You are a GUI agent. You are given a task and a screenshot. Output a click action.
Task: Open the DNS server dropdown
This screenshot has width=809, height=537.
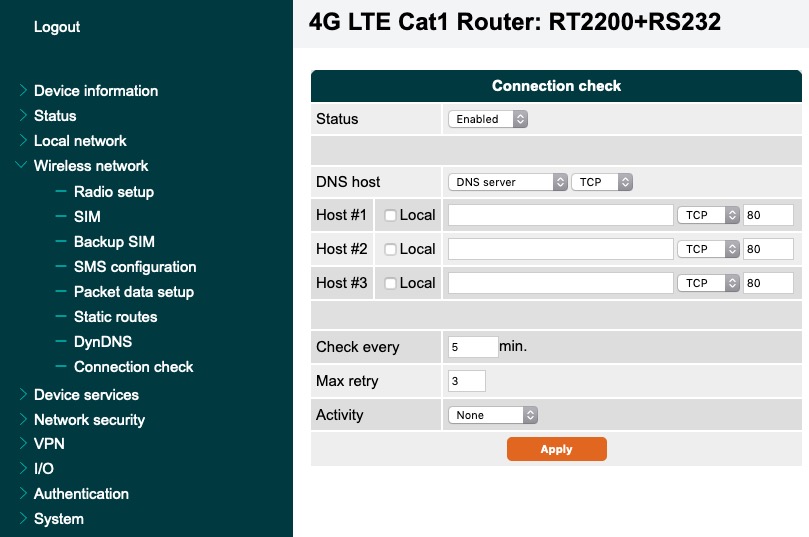pos(508,182)
